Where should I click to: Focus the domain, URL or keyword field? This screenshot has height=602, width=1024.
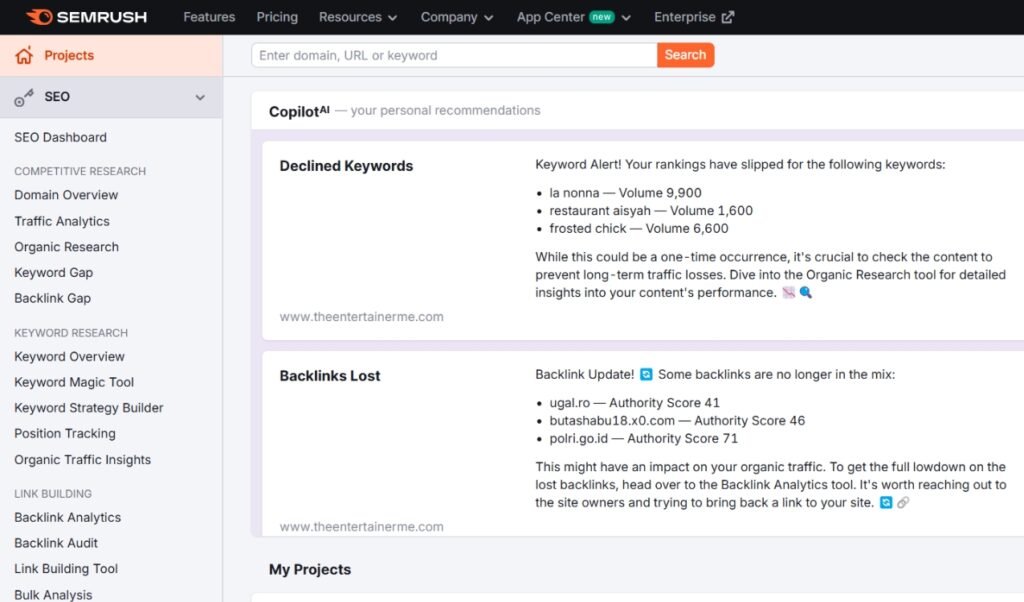click(455, 55)
